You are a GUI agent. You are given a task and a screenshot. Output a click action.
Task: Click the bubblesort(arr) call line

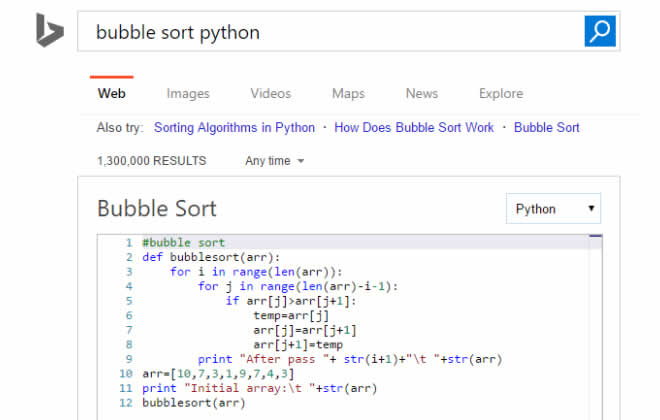coord(194,403)
